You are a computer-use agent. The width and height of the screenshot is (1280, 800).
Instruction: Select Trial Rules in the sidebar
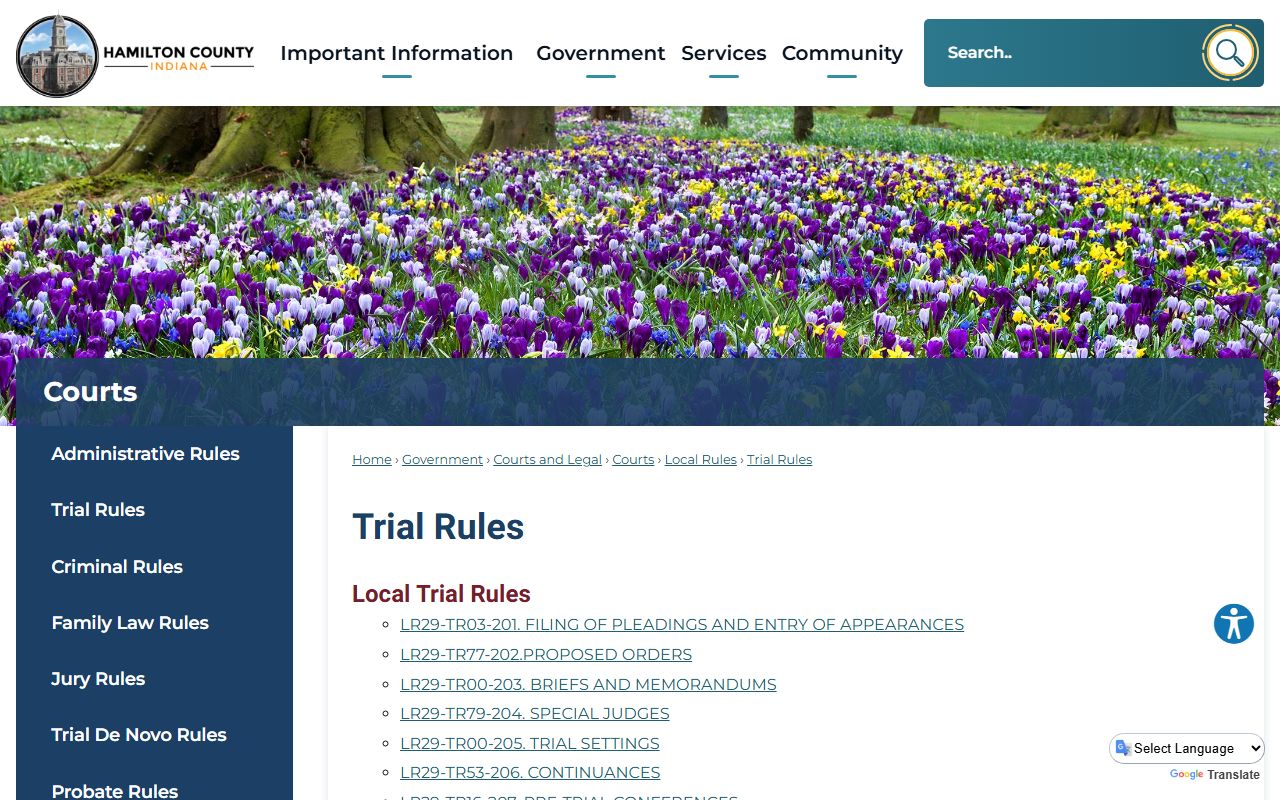(x=154, y=510)
